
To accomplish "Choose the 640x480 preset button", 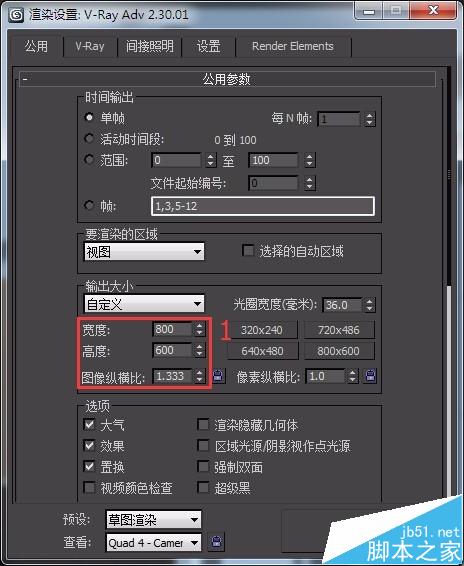I will (x=263, y=351).
